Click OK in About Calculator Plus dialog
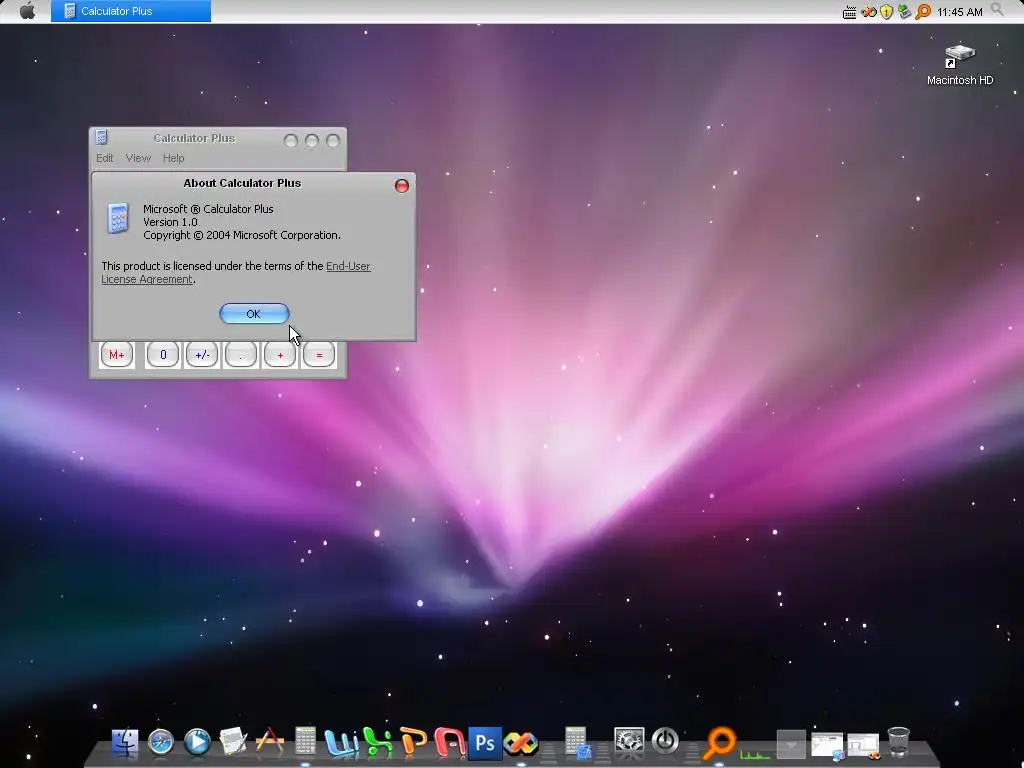The width and height of the screenshot is (1024, 768). (x=254, y=314)
